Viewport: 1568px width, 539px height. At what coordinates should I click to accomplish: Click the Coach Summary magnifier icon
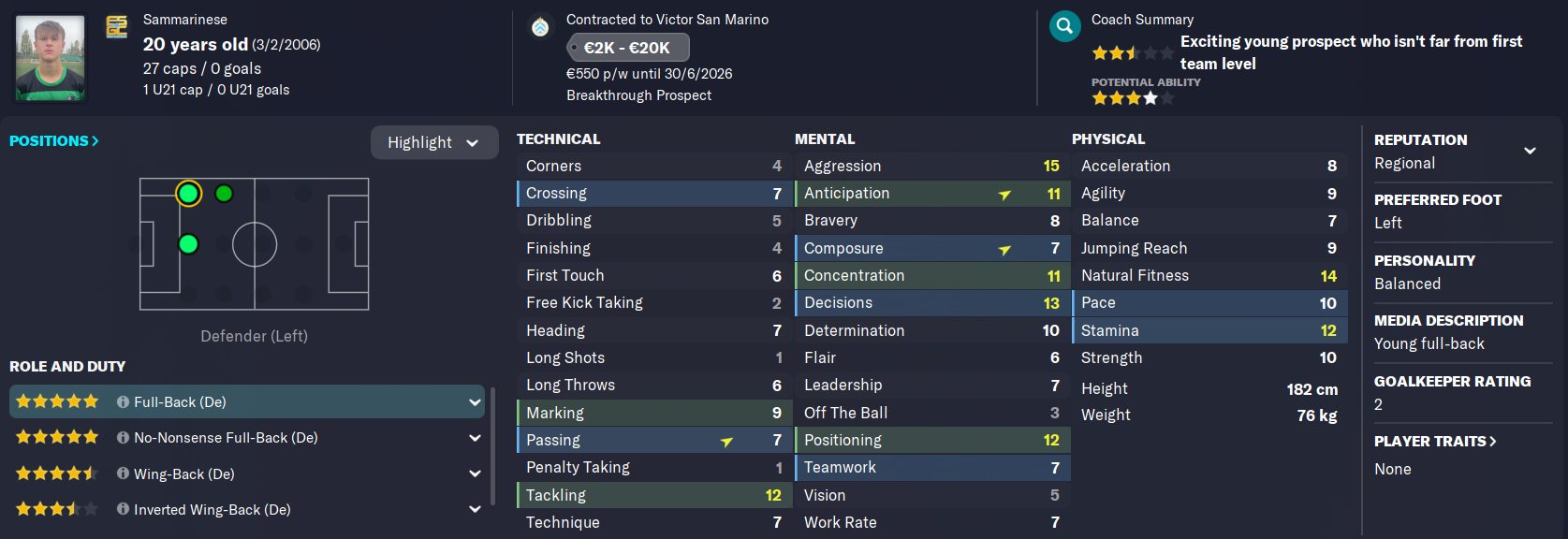[1064, 26]
